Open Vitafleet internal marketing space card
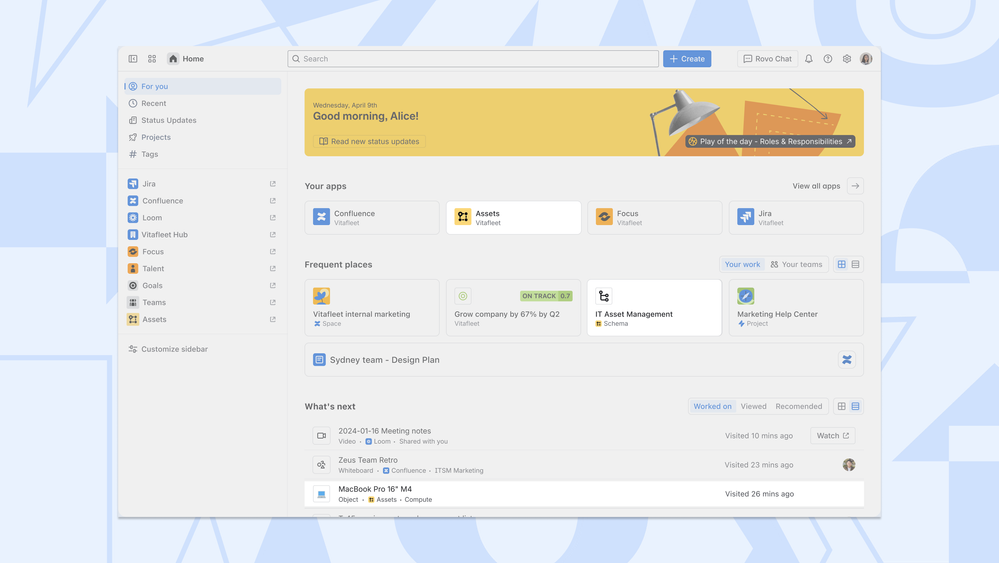 pyautogui.click(x=372, y=308)
